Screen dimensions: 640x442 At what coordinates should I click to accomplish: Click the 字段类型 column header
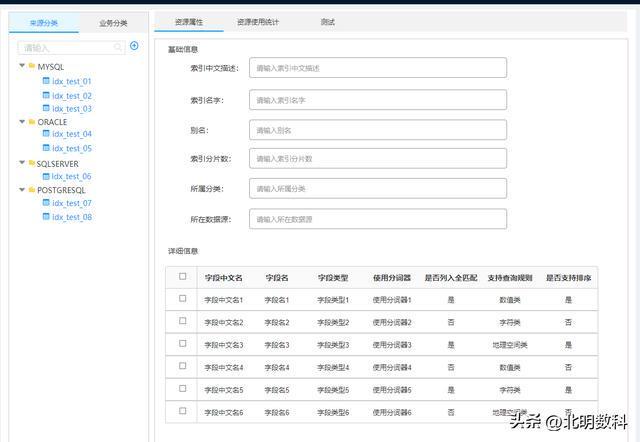333,278
